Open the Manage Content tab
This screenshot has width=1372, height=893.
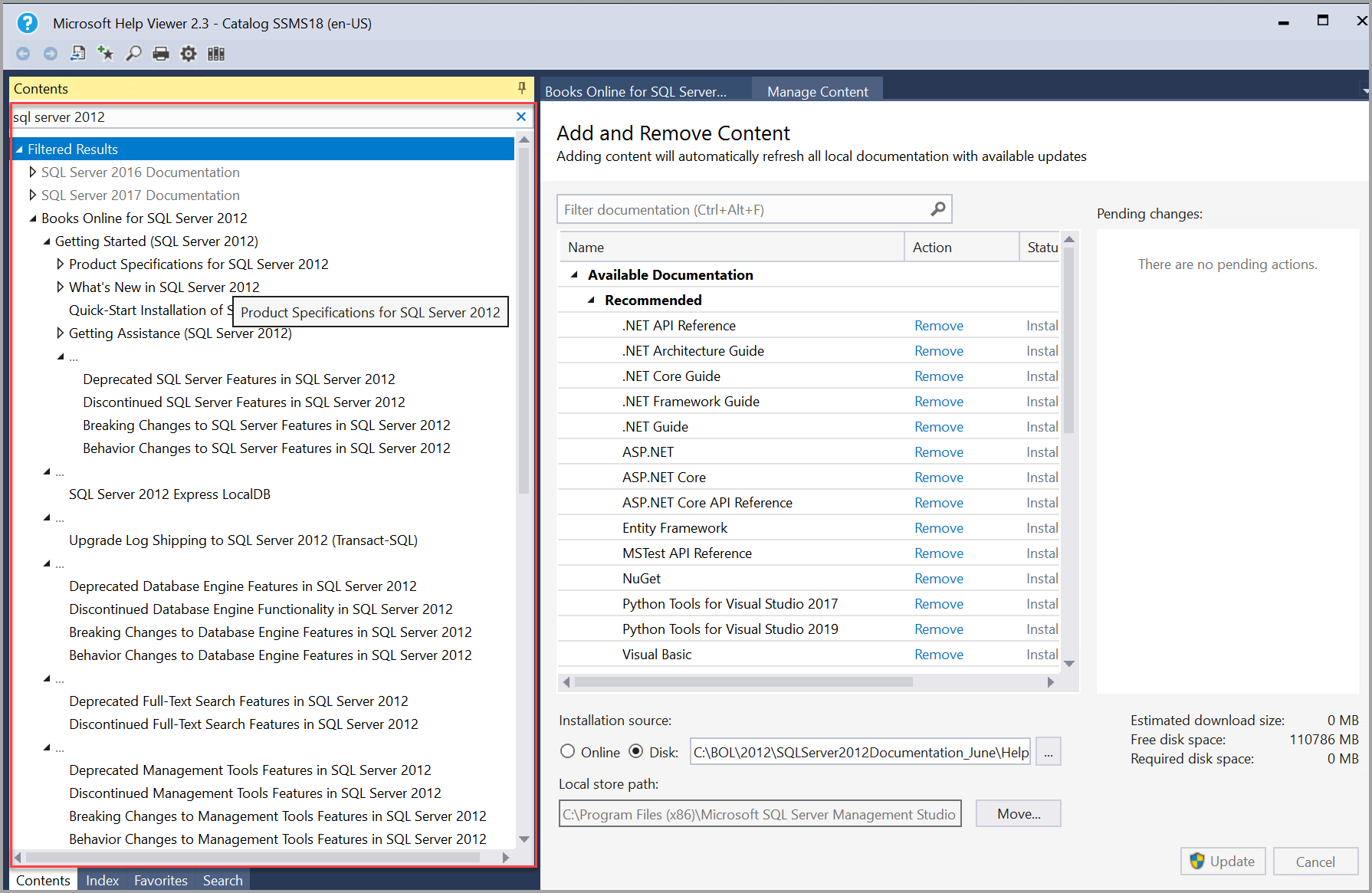tap(816, 91)
